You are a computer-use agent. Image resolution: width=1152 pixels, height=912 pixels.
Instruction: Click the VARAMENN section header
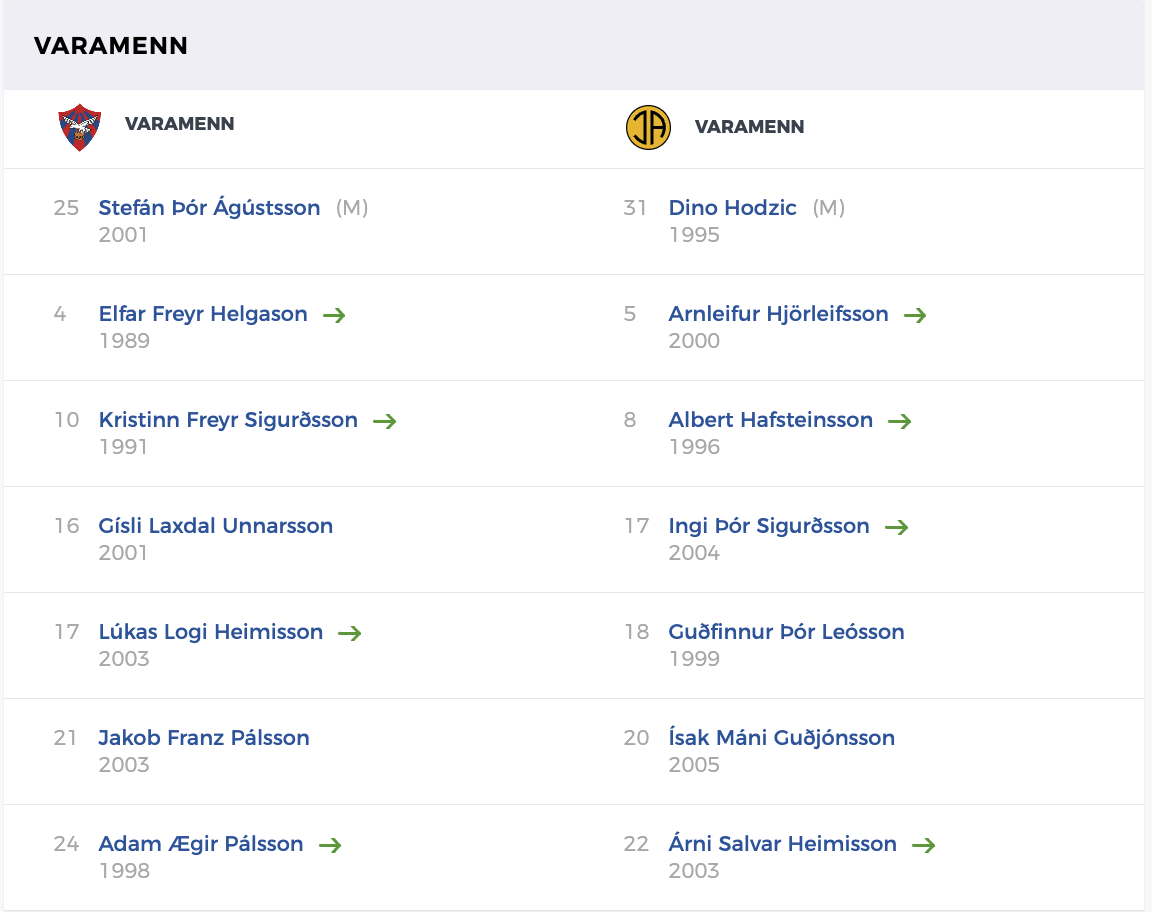(x=111, y=45)
